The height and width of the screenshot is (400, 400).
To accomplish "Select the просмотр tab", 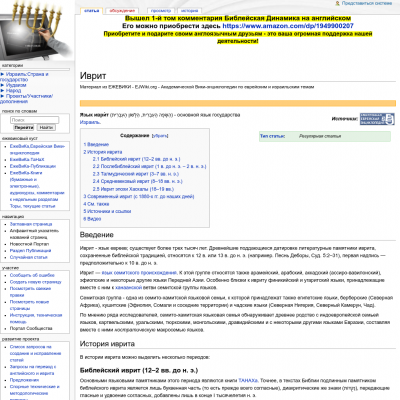I will coord(161,11).
